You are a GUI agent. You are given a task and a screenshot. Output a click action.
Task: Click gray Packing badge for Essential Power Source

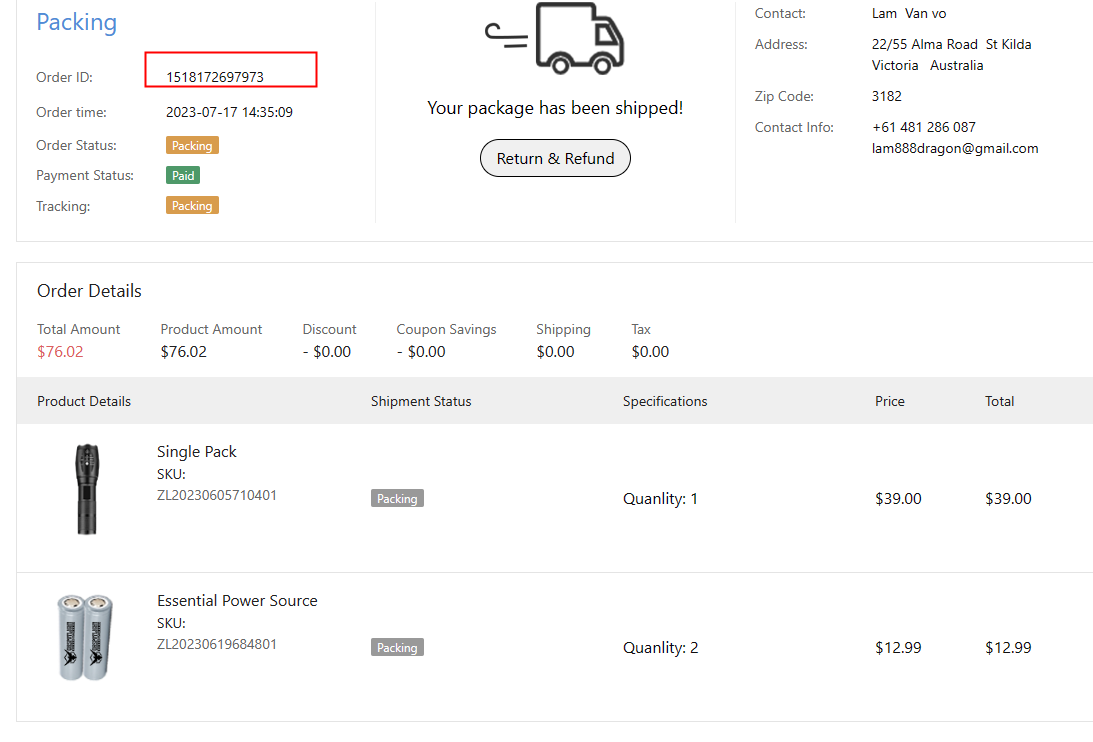point(397,647)
